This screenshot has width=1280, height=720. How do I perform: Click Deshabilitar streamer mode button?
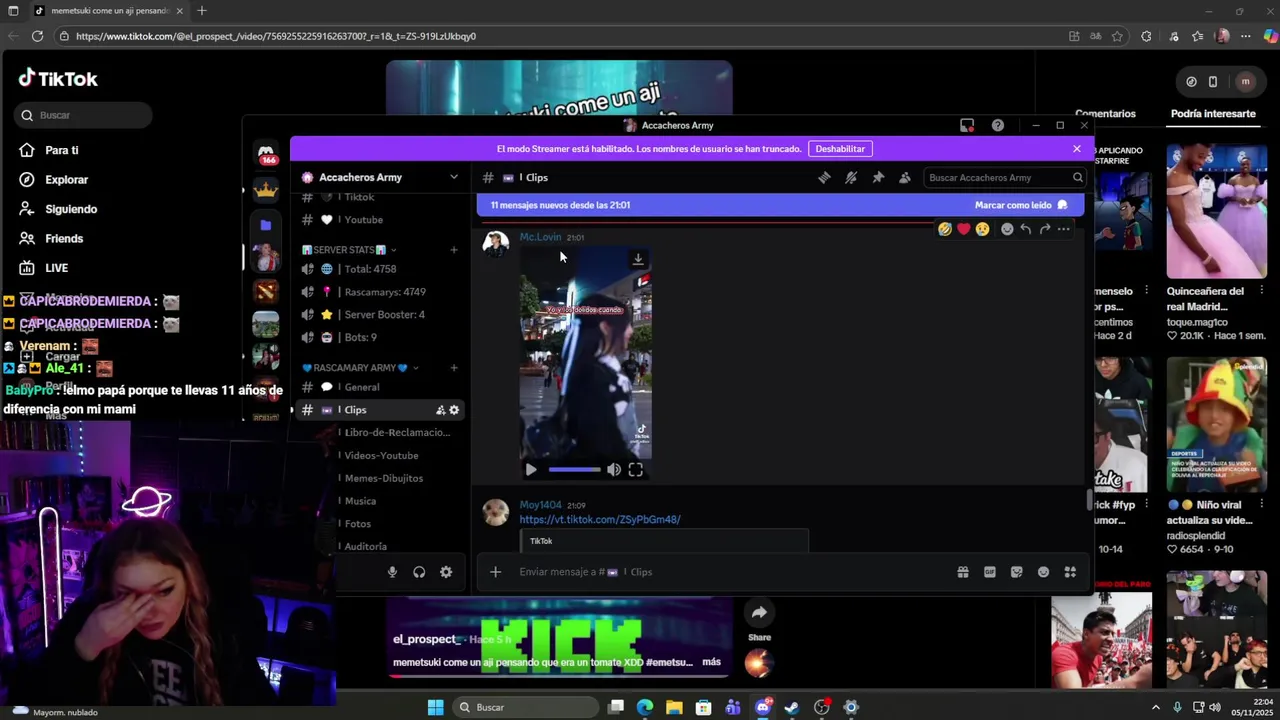tap(840, 148)
